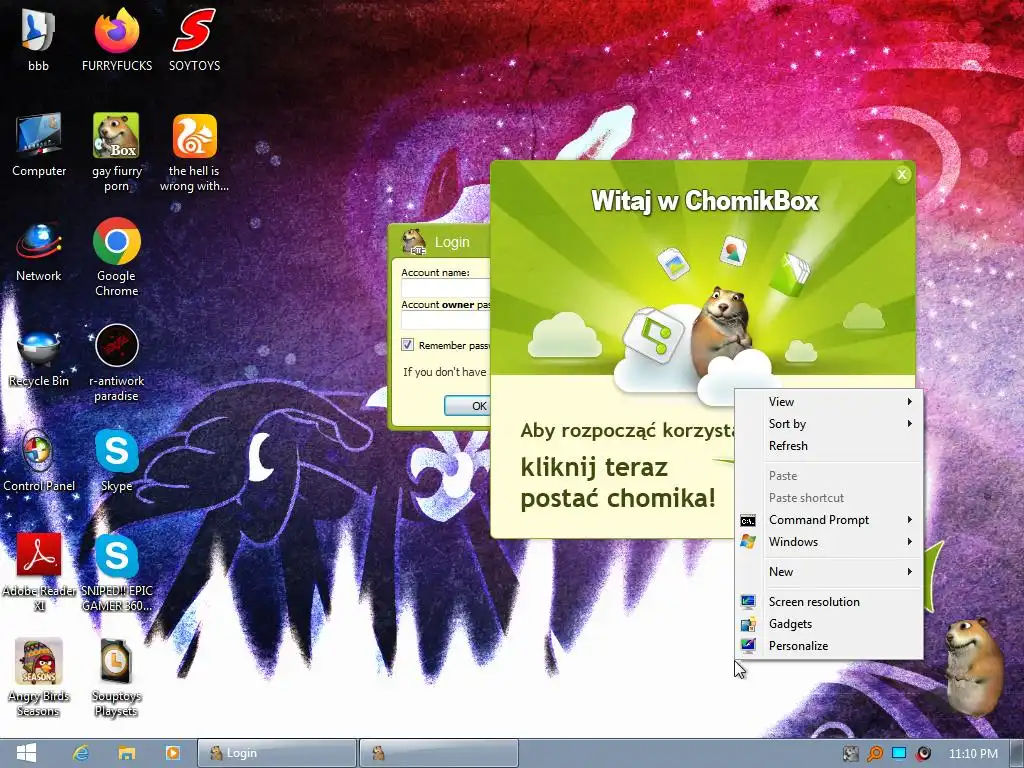Expand the Command Prompt submenu
The width and height of the screenshot is (1024, 768).
click(x=830, y=520)
